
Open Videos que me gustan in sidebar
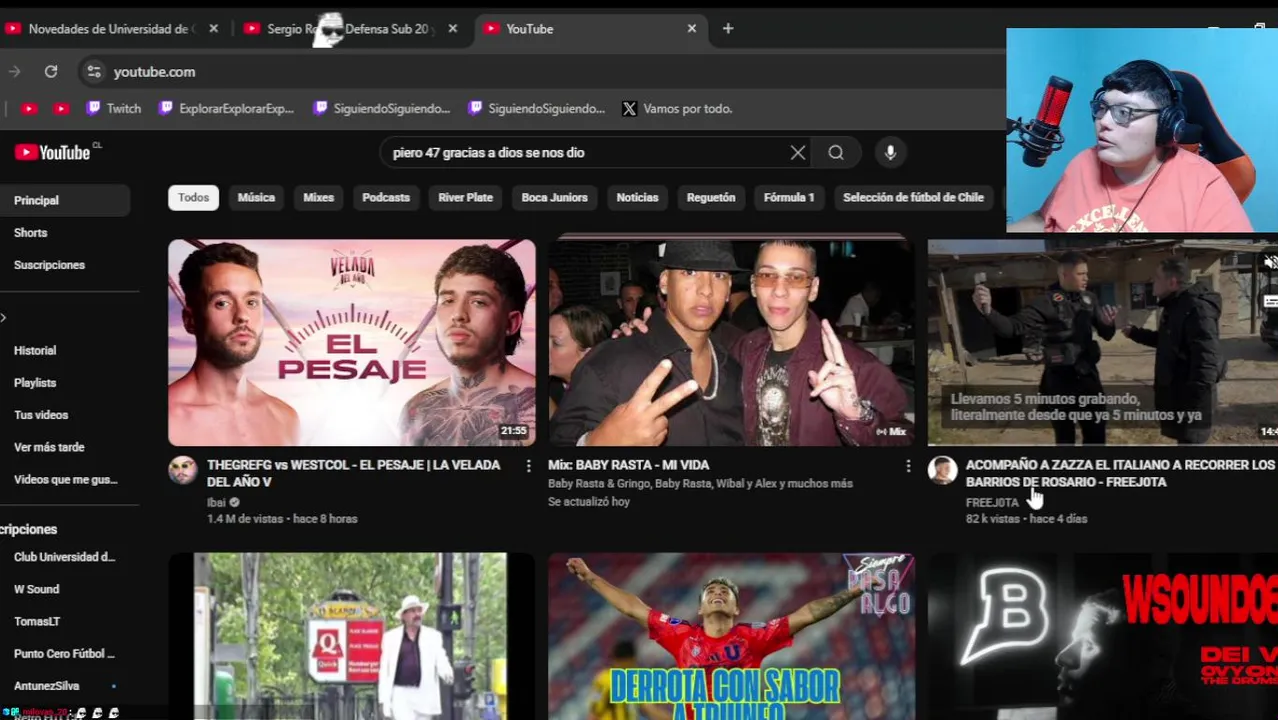pyautogui.click(x=65, y=480)
